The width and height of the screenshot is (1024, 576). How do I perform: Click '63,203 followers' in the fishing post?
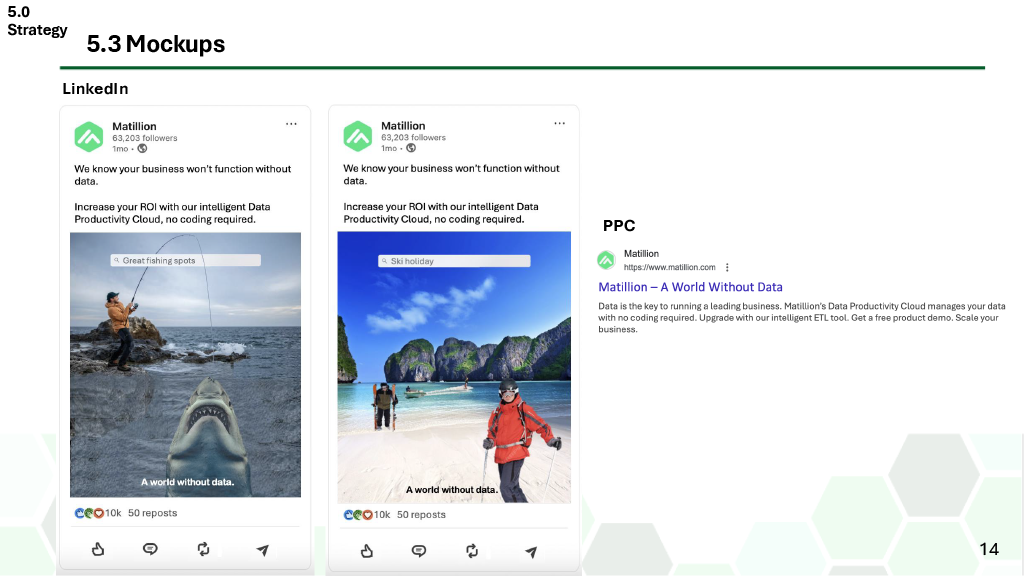[144, 138]
